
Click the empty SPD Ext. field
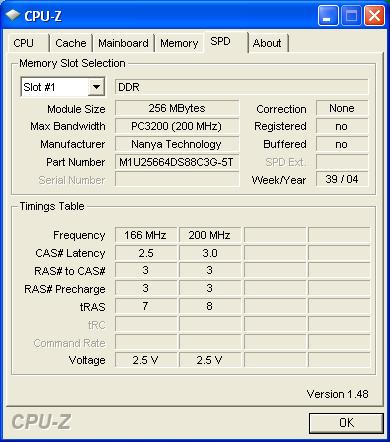[x=342, y=162]
